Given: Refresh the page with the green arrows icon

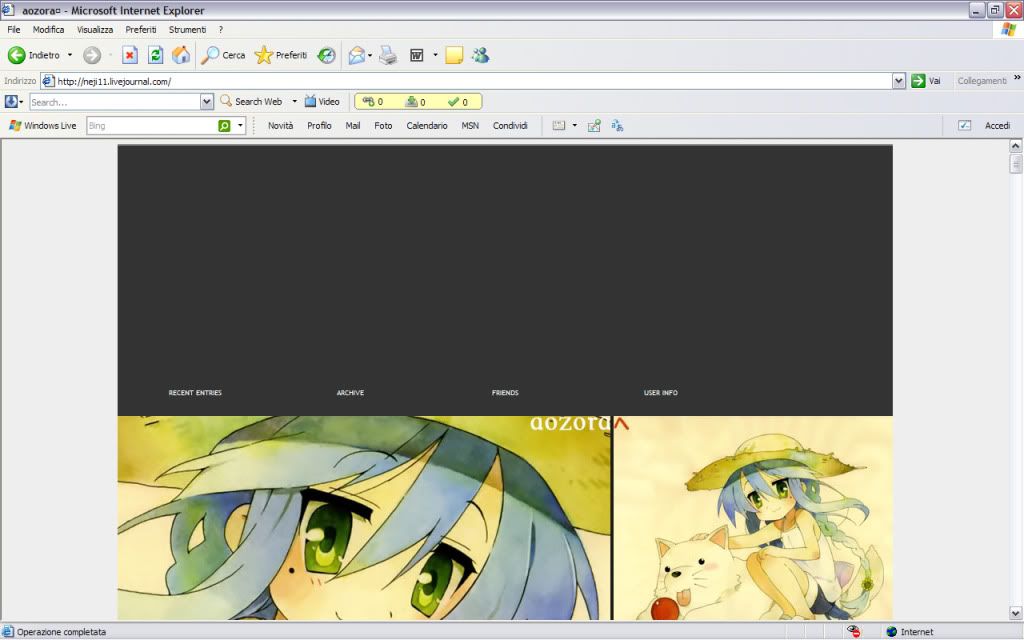Looking at the screenshot, I should point(155,56).
